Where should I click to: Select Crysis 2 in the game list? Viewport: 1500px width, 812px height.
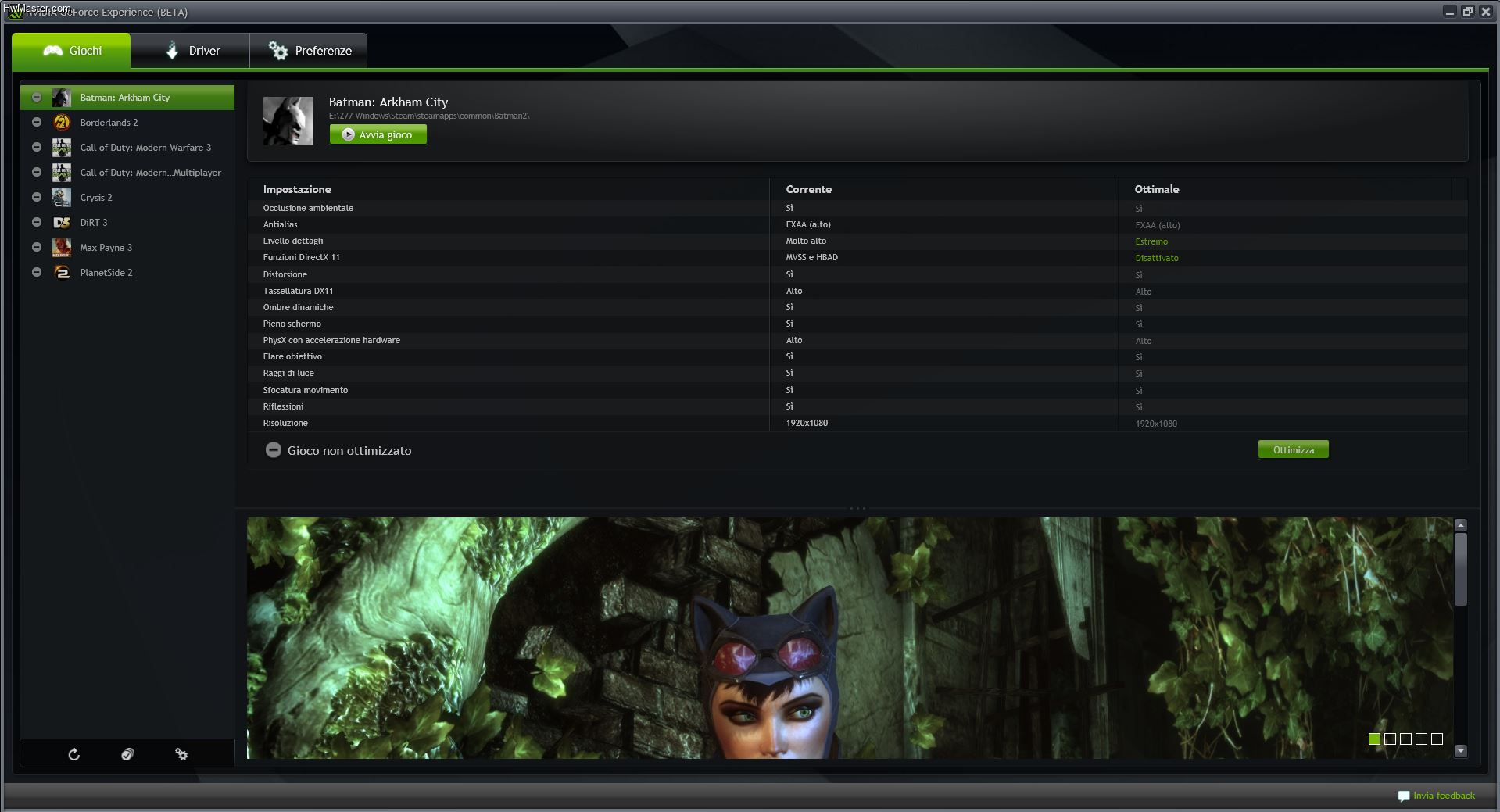[127, 198]
